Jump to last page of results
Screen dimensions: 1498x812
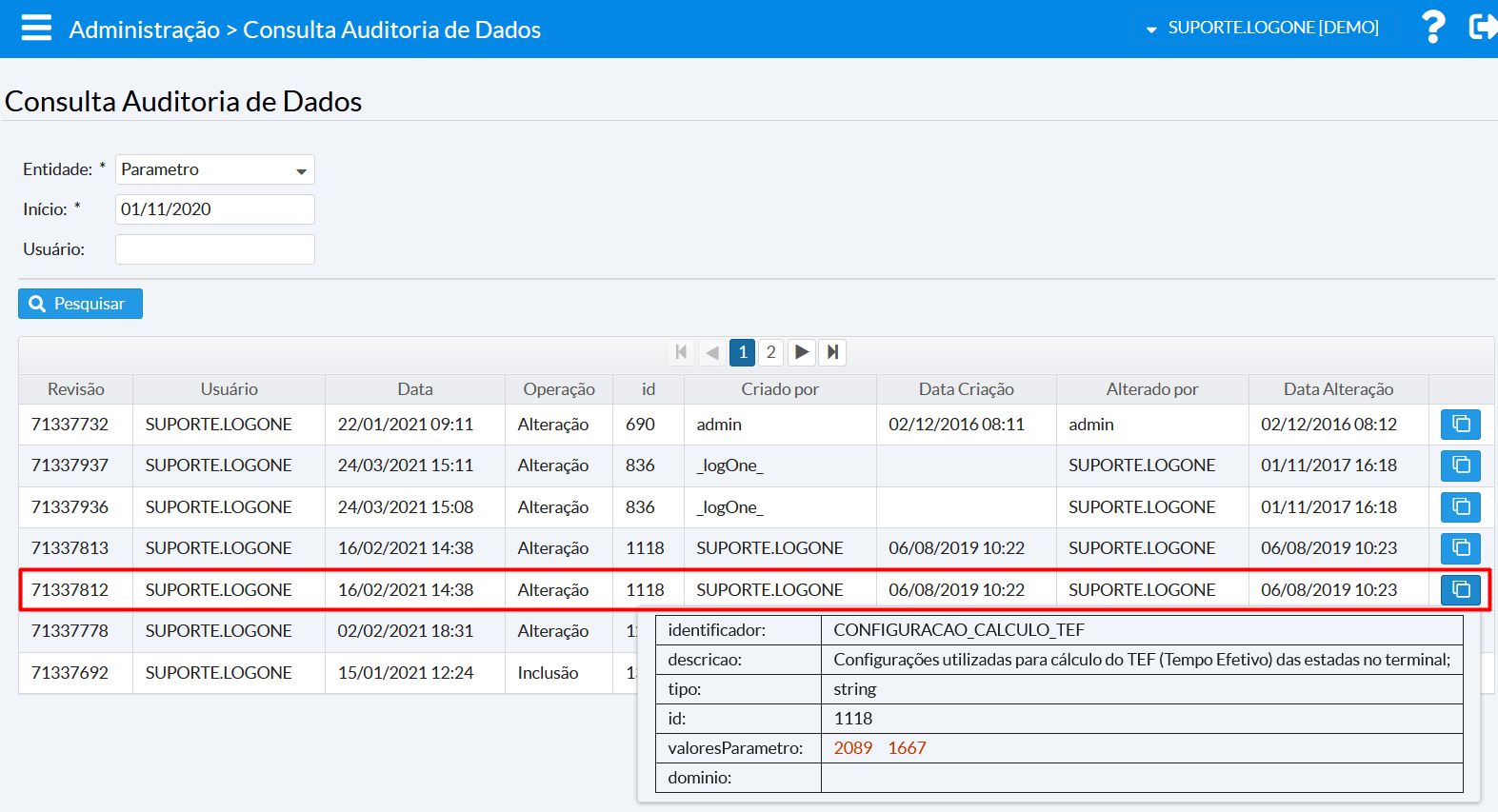point(832,352)
